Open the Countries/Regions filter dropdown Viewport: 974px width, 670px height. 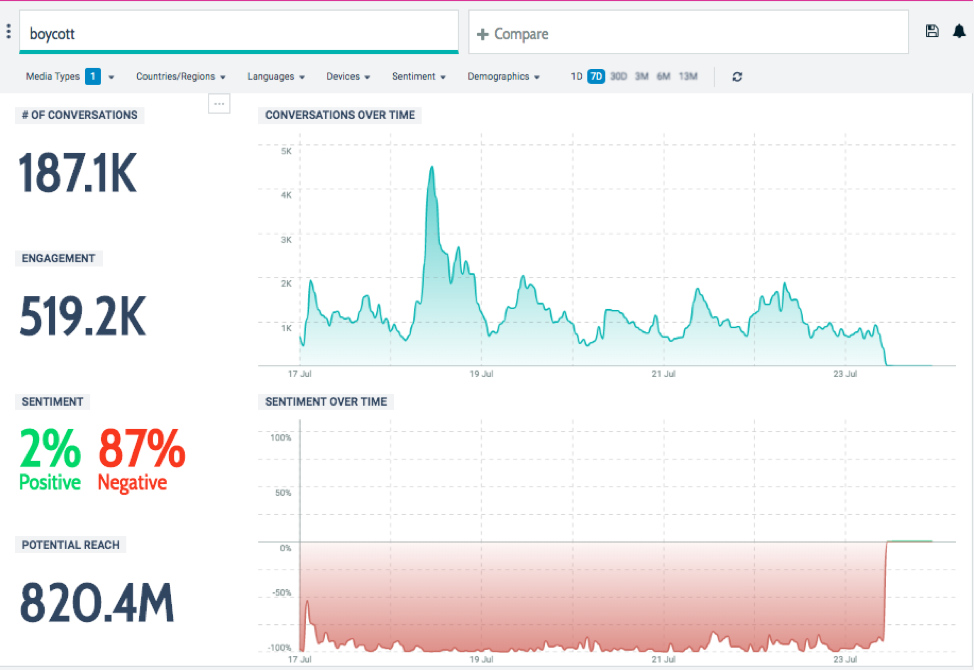coord(180,76)
